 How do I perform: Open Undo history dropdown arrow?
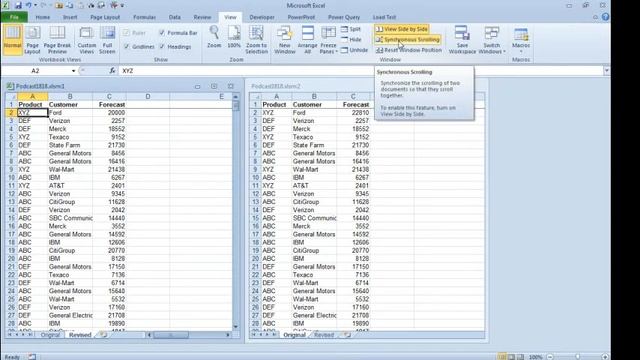[36, 5]
